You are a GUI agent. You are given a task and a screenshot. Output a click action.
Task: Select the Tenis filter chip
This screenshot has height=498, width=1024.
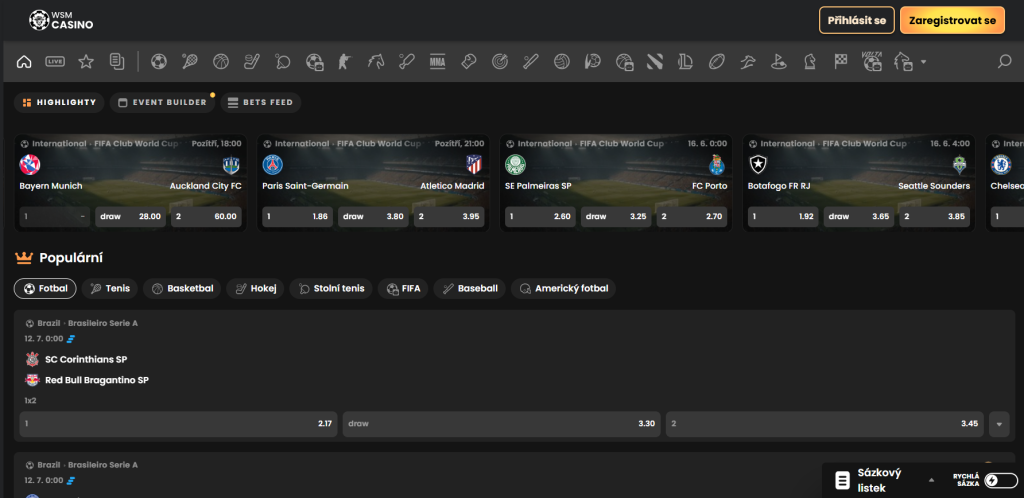(x=110, y=288)
